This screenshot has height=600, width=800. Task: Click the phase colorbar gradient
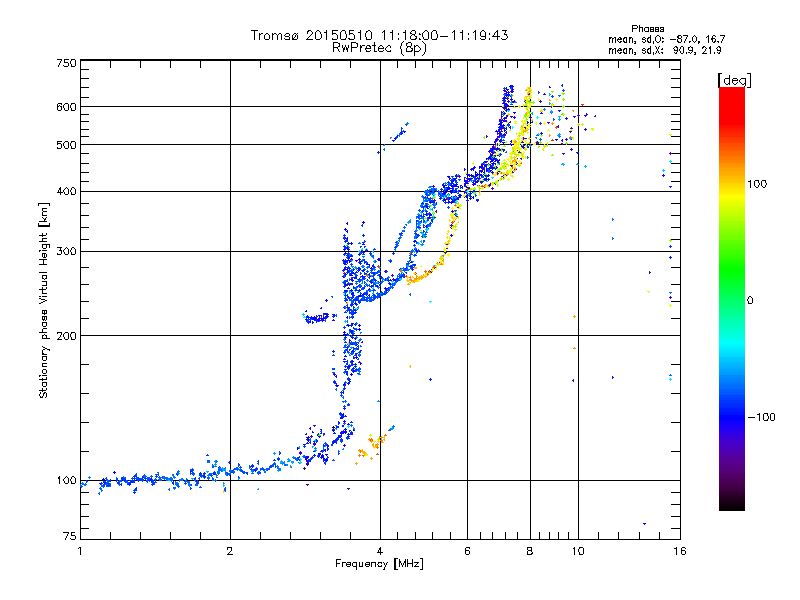coord(732,299)
